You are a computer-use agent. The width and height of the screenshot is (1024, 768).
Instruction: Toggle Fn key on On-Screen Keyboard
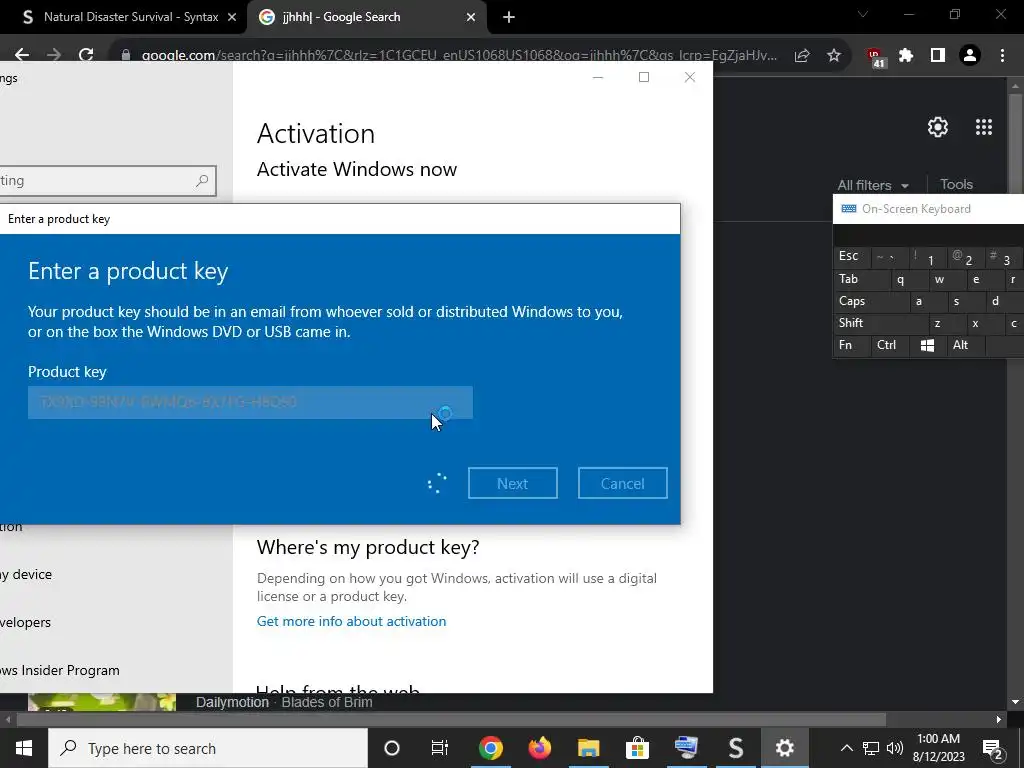pyautogui.click(x=852, y=345)
